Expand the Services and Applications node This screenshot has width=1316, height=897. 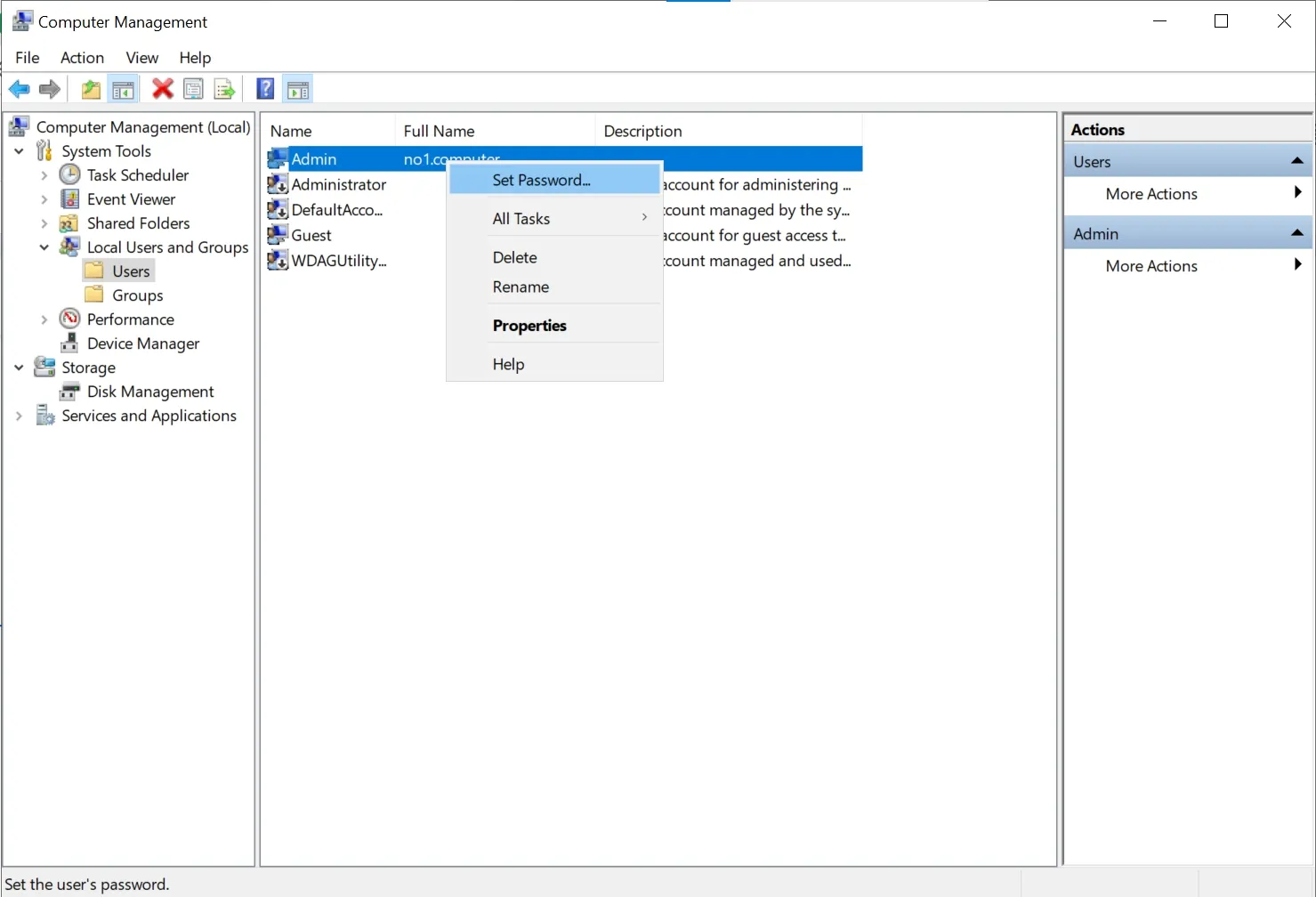tap(19, 416)
